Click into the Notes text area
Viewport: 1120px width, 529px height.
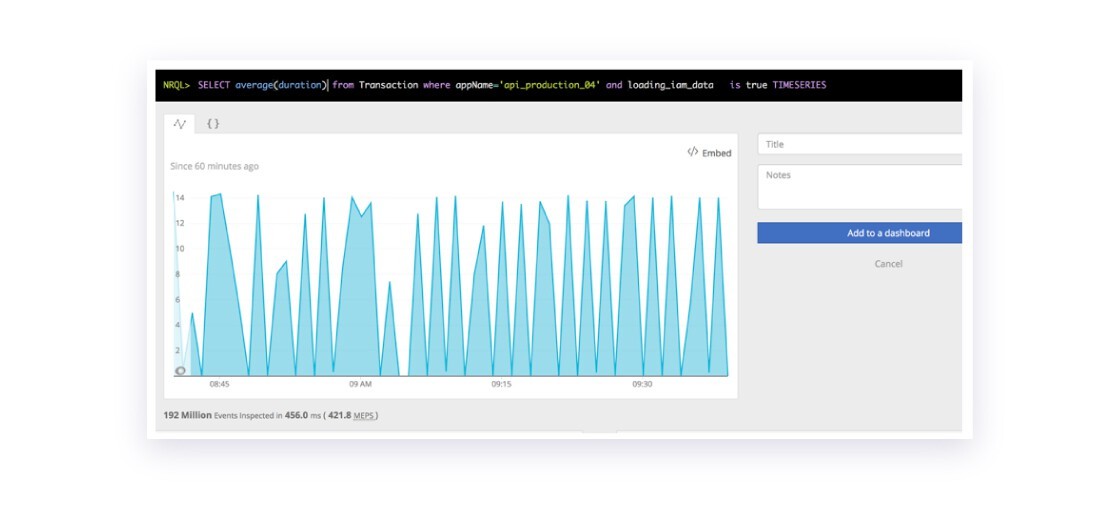(860, 186)
